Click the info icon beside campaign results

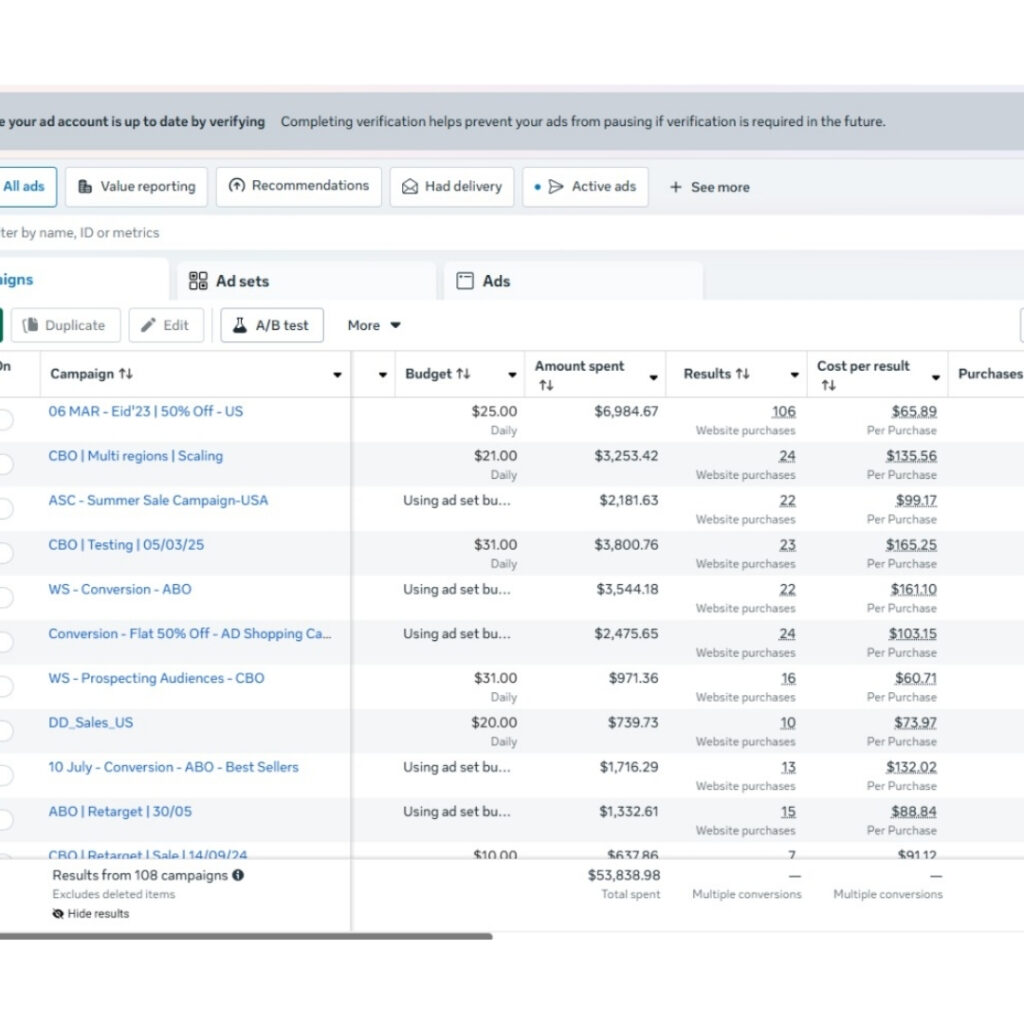[x=238, y=875]
